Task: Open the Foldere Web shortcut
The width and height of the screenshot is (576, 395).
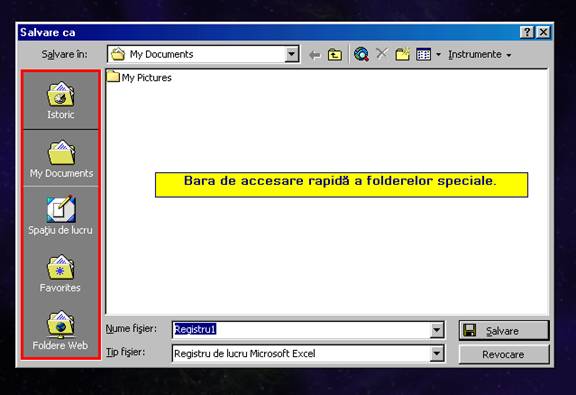Action: point(61,331)
